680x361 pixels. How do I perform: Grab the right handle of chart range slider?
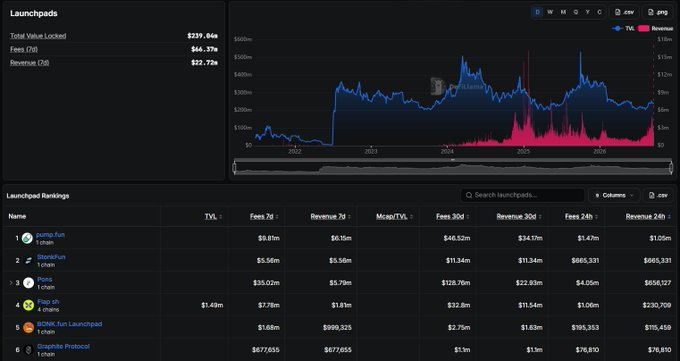pos(672,167)
